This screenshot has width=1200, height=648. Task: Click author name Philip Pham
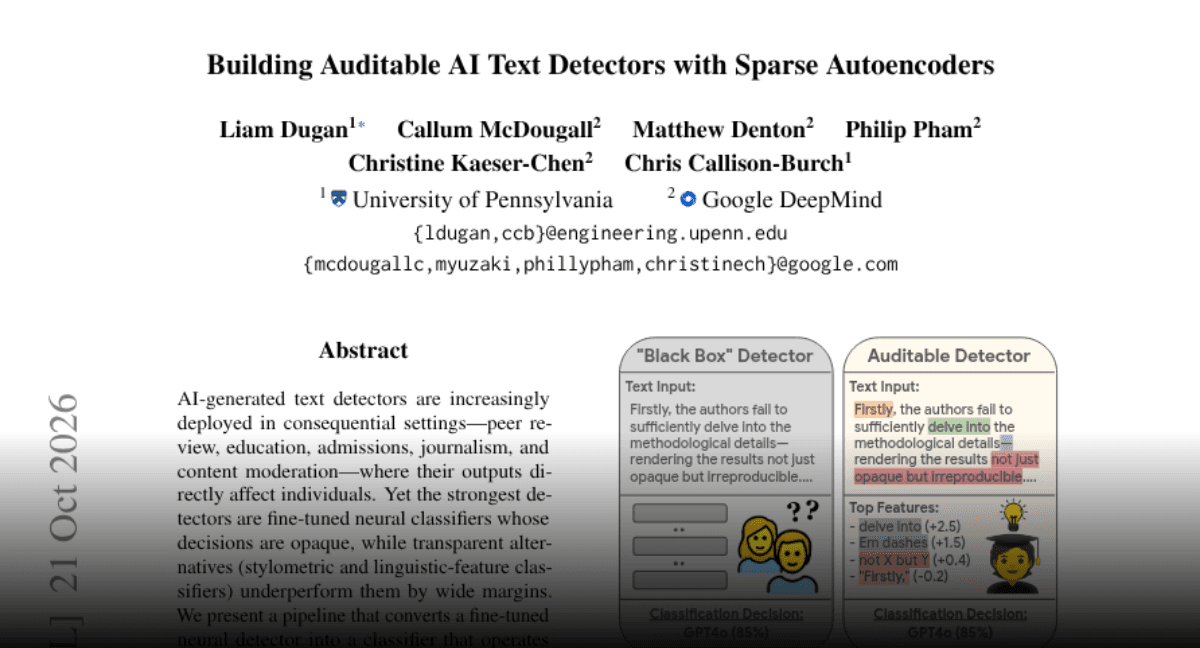point(909,129)
